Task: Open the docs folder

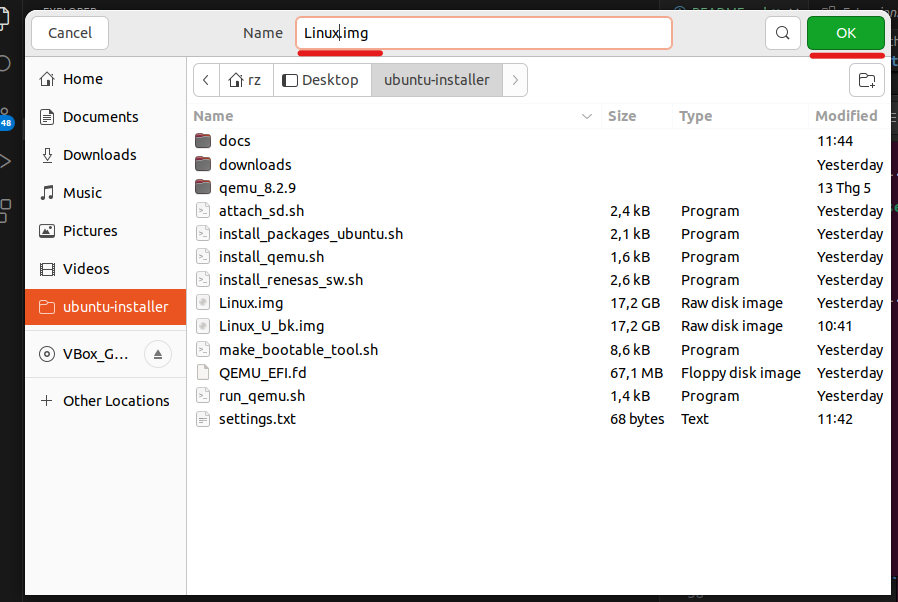Action: coord(235,141)
